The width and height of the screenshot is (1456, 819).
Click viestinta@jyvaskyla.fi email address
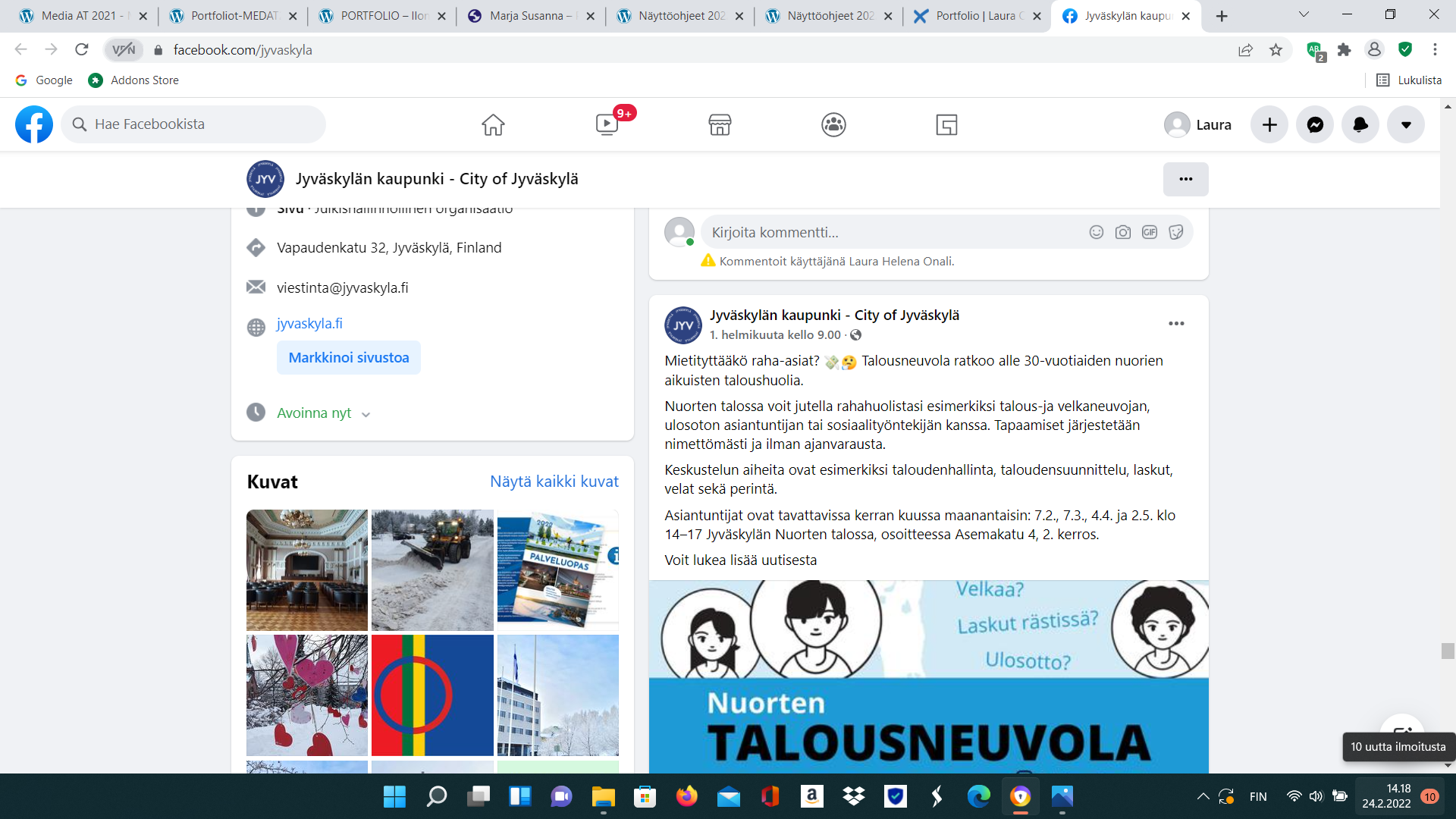pos(343,288)
